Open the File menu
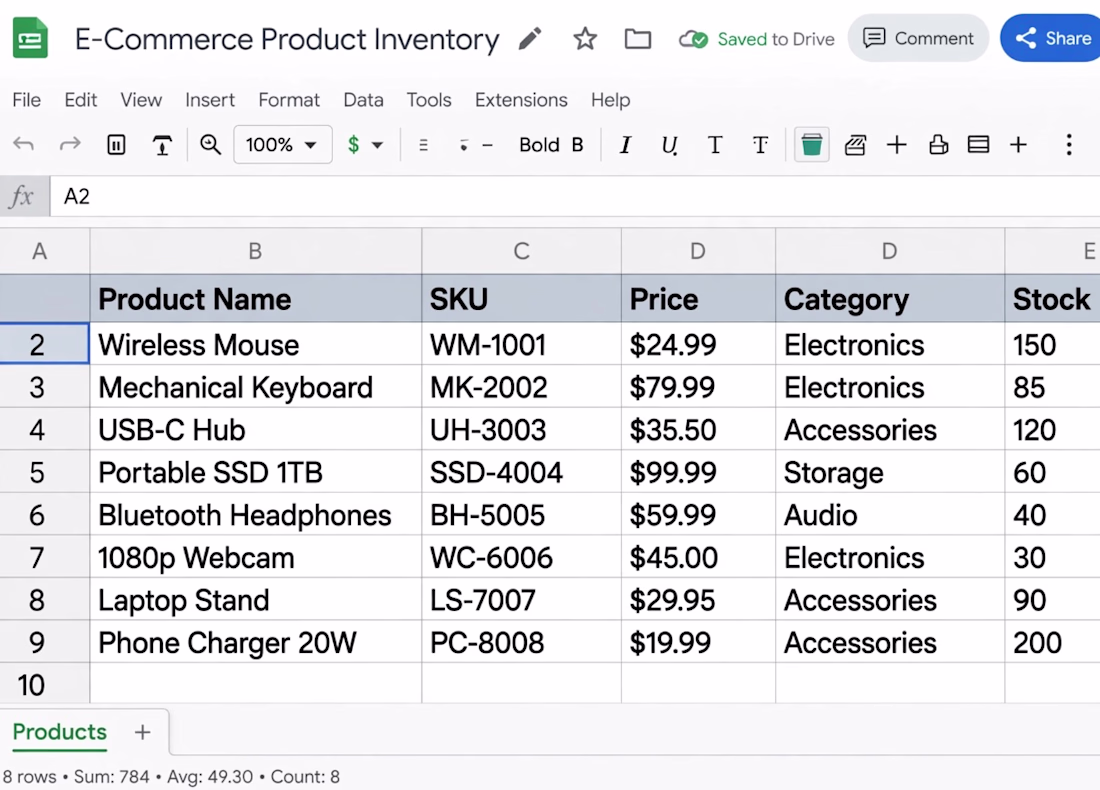 click(27, 100)
